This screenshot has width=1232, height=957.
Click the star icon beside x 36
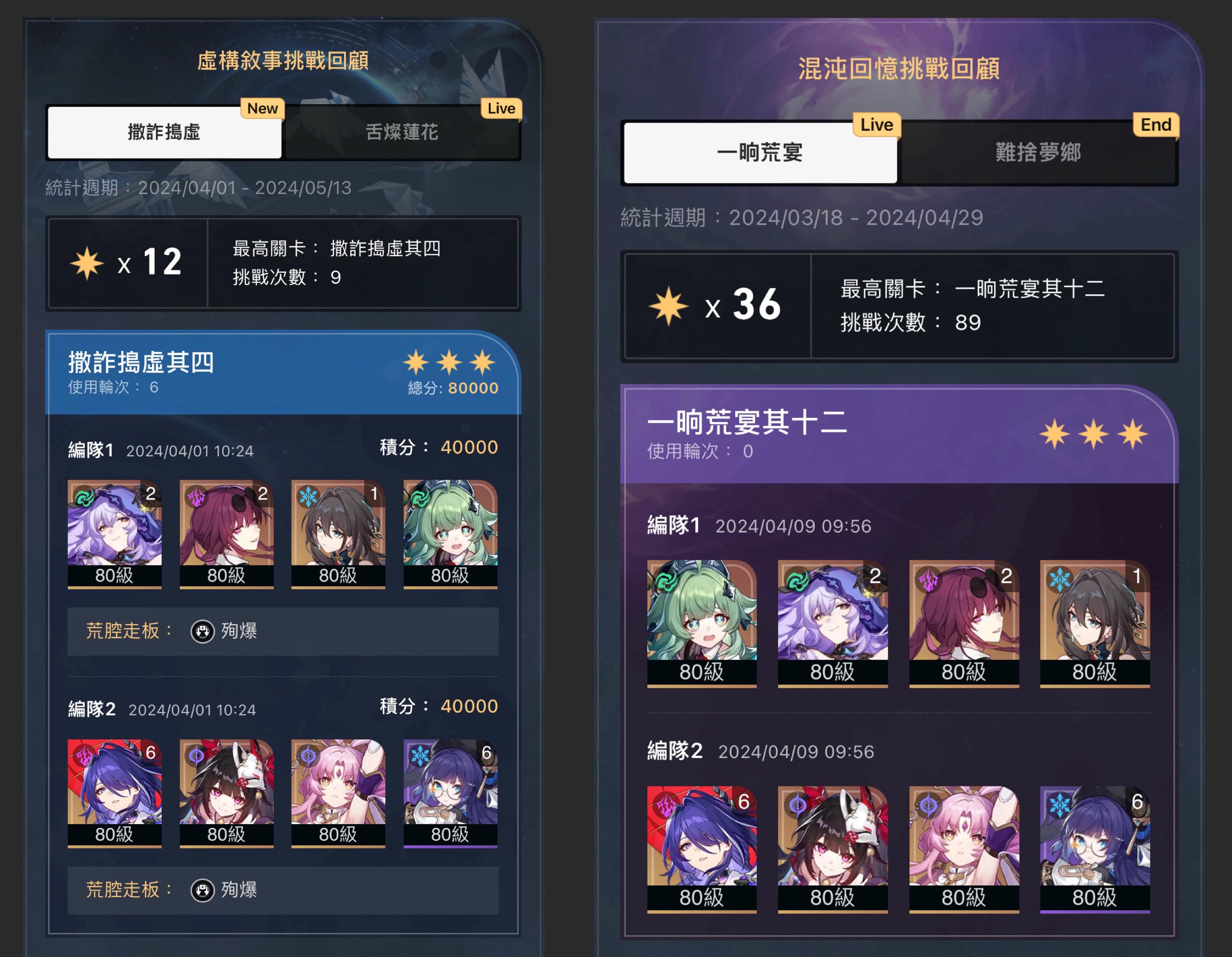[x=668, y=306]
